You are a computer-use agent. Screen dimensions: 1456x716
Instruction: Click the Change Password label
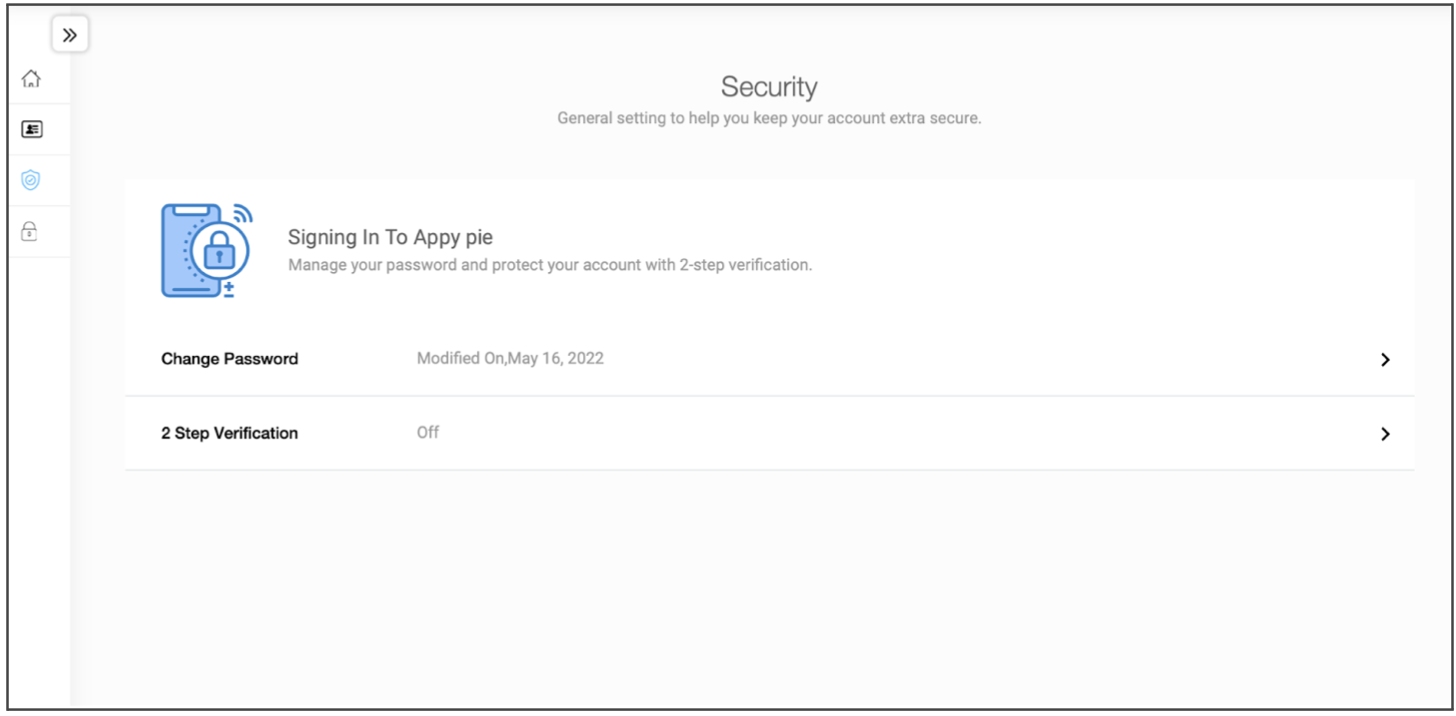[x=229, y=359]
